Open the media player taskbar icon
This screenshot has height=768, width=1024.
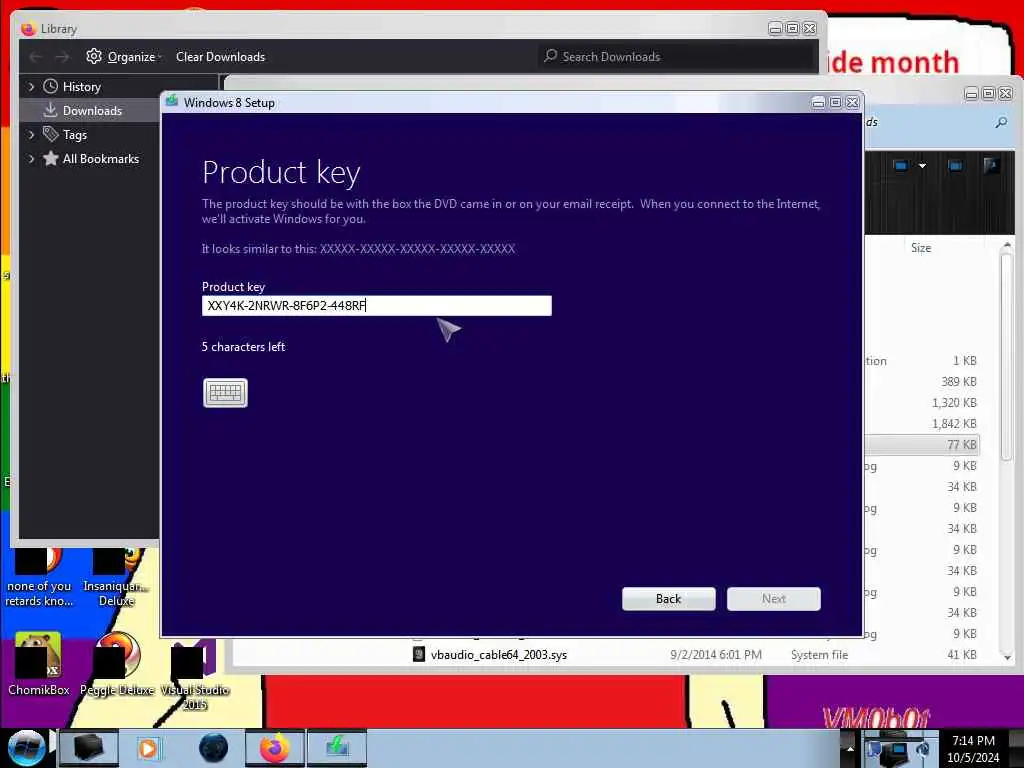coord(148,748)
